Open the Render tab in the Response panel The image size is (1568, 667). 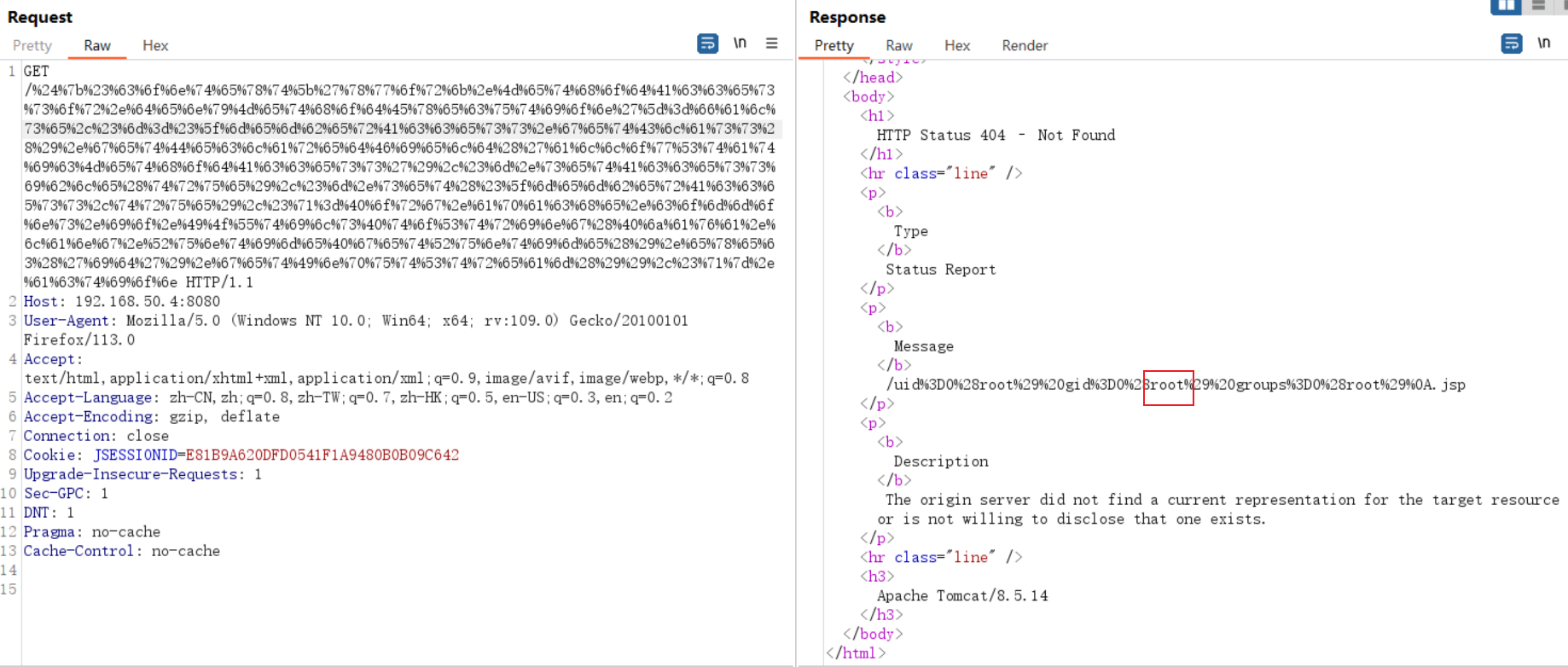pyautogui.click(x=1025, y=45)
